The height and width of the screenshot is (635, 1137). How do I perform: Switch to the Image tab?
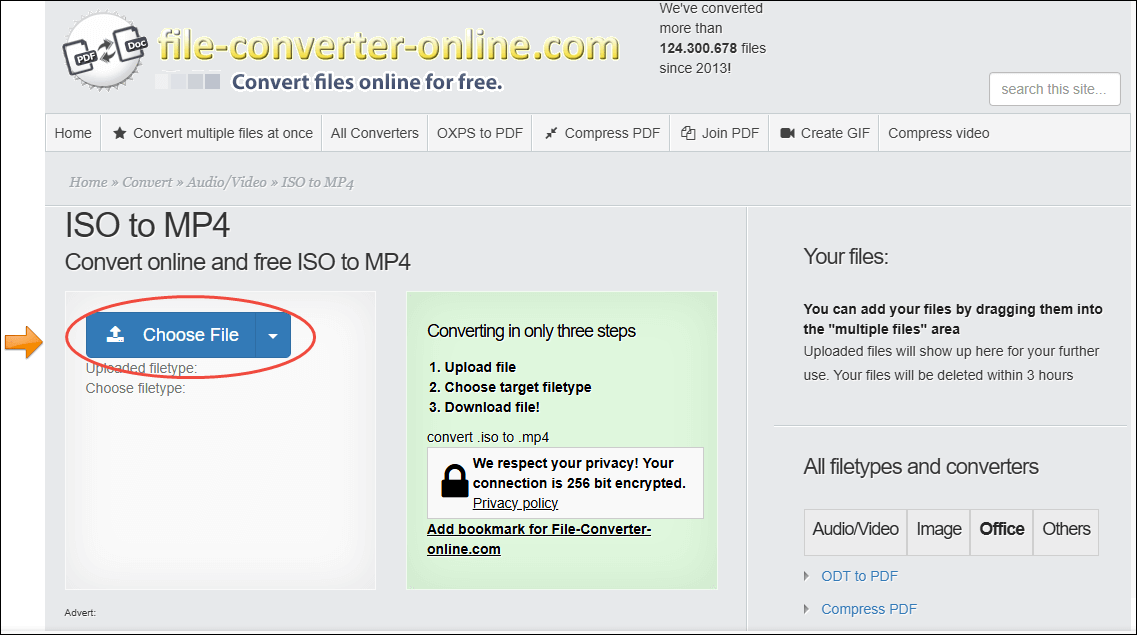[938, 532]
